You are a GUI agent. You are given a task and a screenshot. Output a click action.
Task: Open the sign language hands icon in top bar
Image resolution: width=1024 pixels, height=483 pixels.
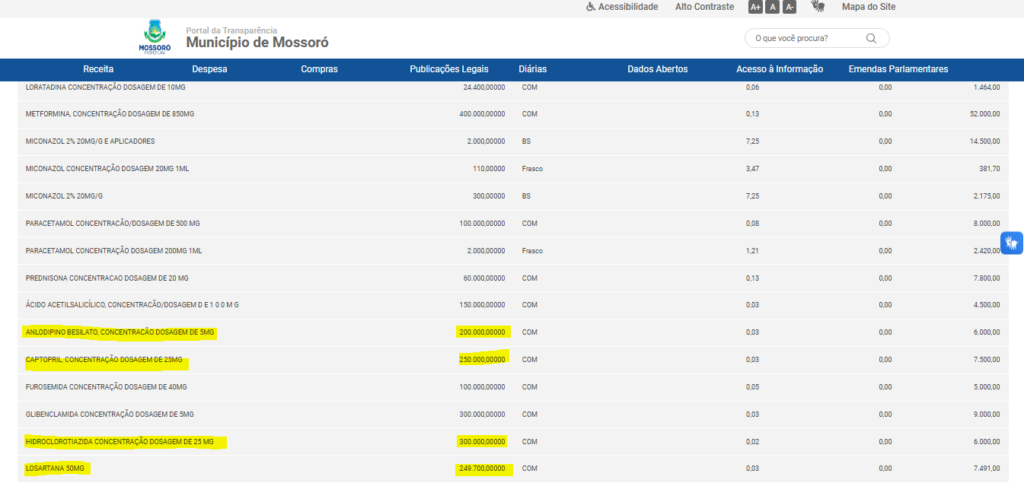point(818,7)
